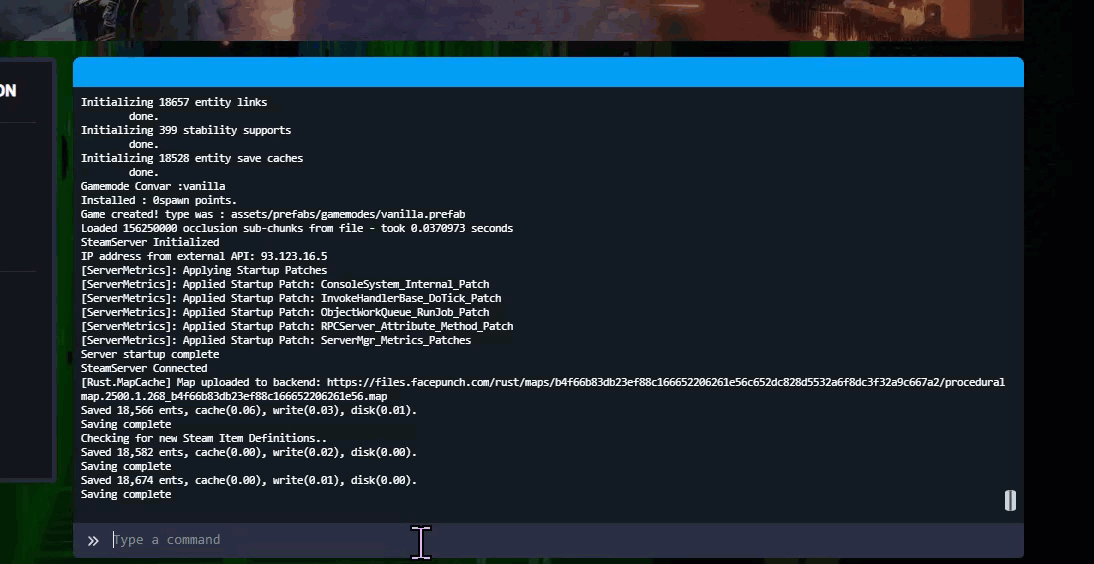The width and height of the screenshot is (1094, 564).
Task: Click the double-chevron prompt icon beside command input
Action: 93,540
